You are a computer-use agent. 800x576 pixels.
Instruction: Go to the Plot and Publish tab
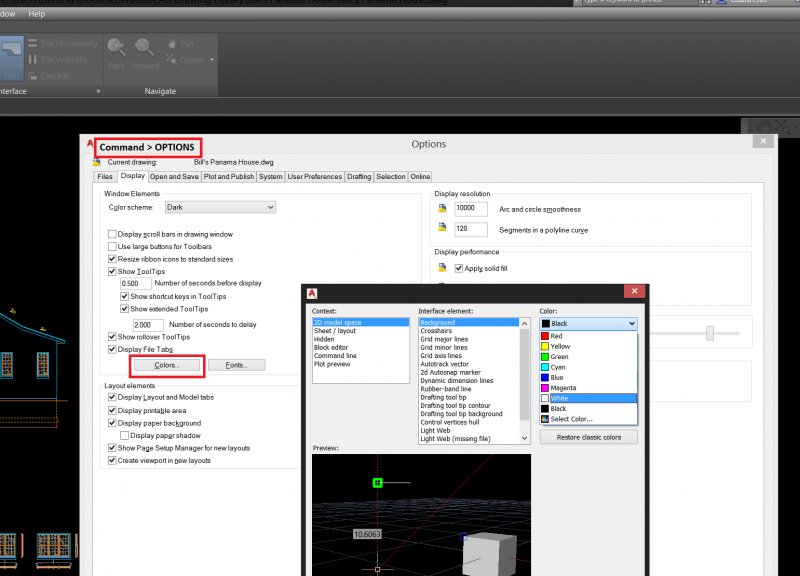point(229,177)
